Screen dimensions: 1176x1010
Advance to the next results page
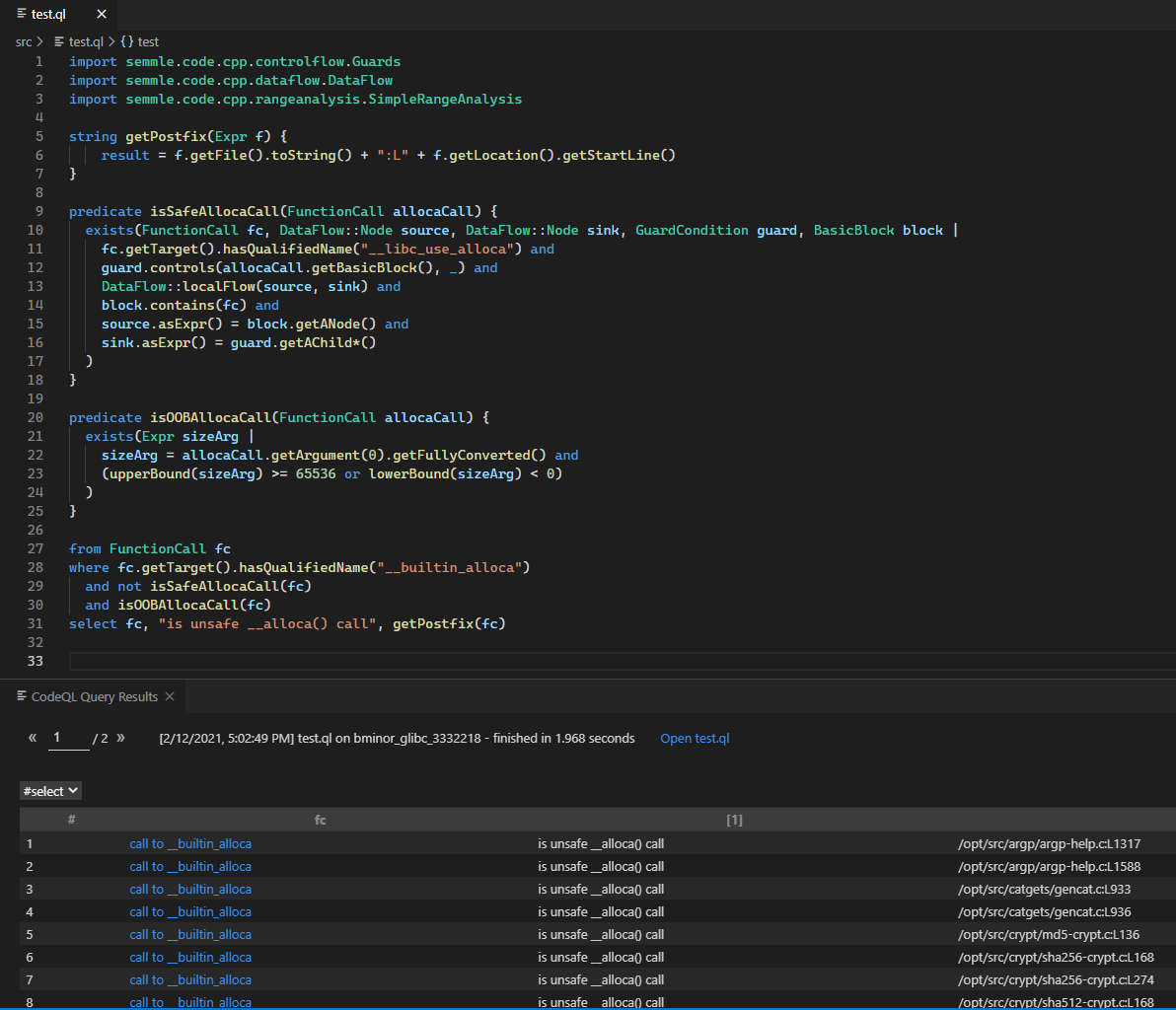tap(121, 738)
